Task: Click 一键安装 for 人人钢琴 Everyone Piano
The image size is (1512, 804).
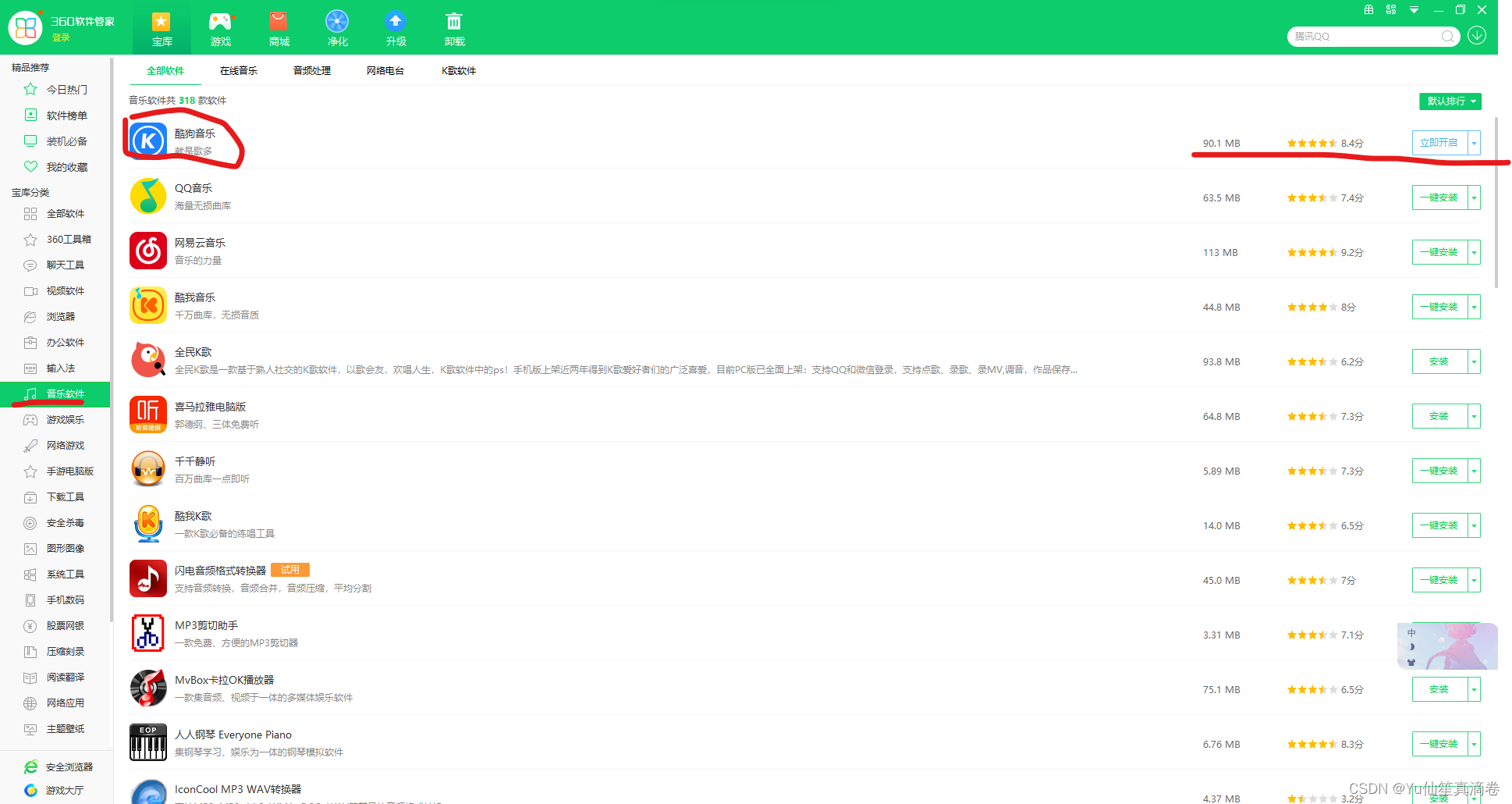Action: 1439,744
